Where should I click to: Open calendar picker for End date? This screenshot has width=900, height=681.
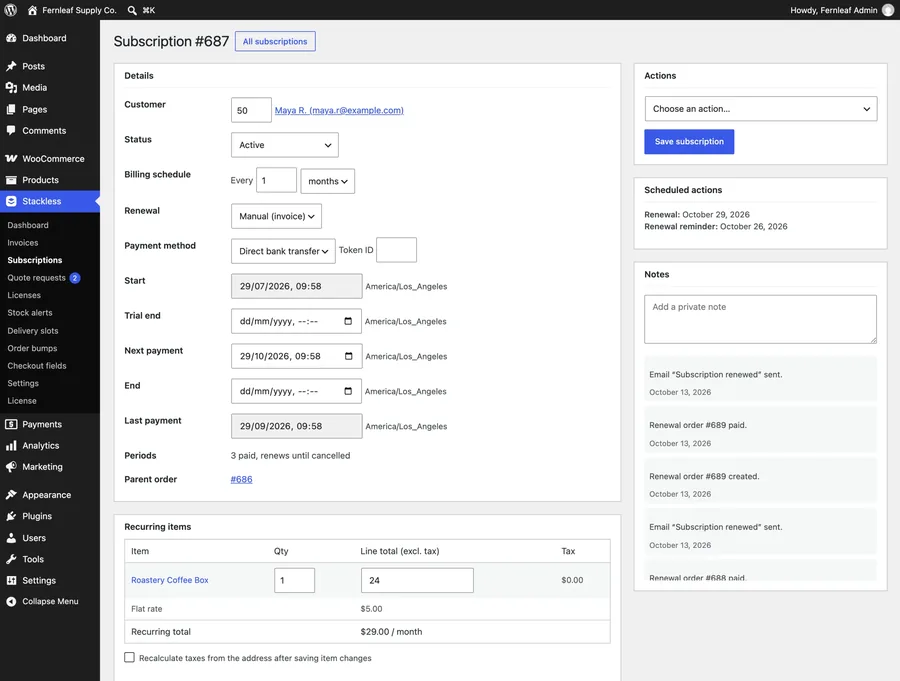point(348,391)
